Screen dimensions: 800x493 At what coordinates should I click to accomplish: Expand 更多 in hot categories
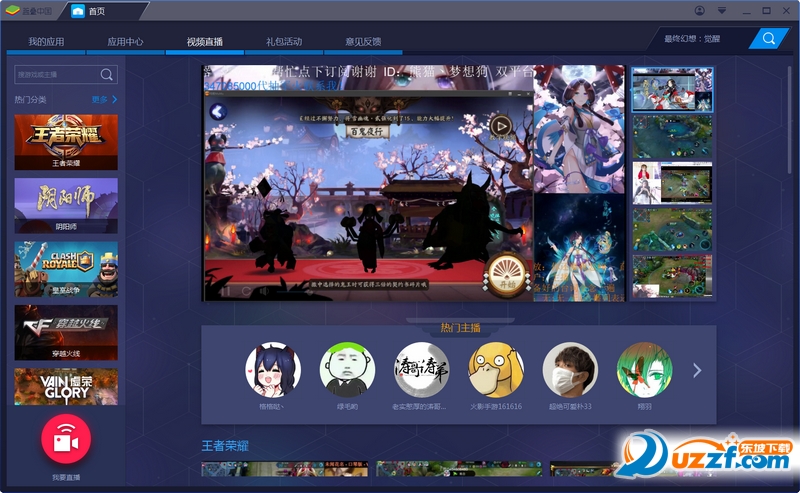pyautogui.click(x=104, y=100)
